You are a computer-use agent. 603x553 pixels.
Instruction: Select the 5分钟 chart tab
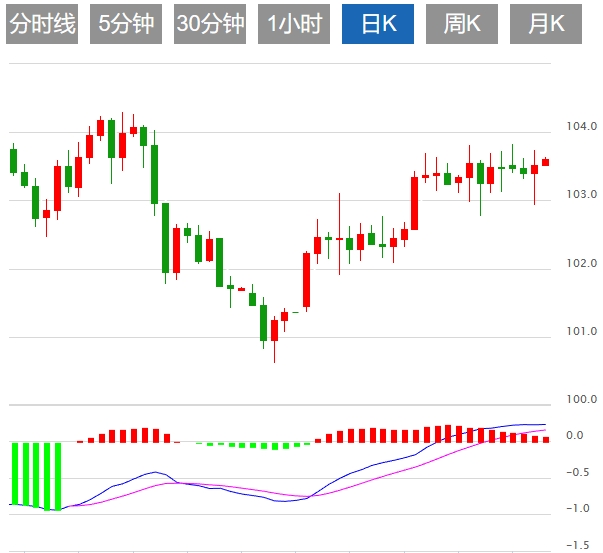click(126, 25)
